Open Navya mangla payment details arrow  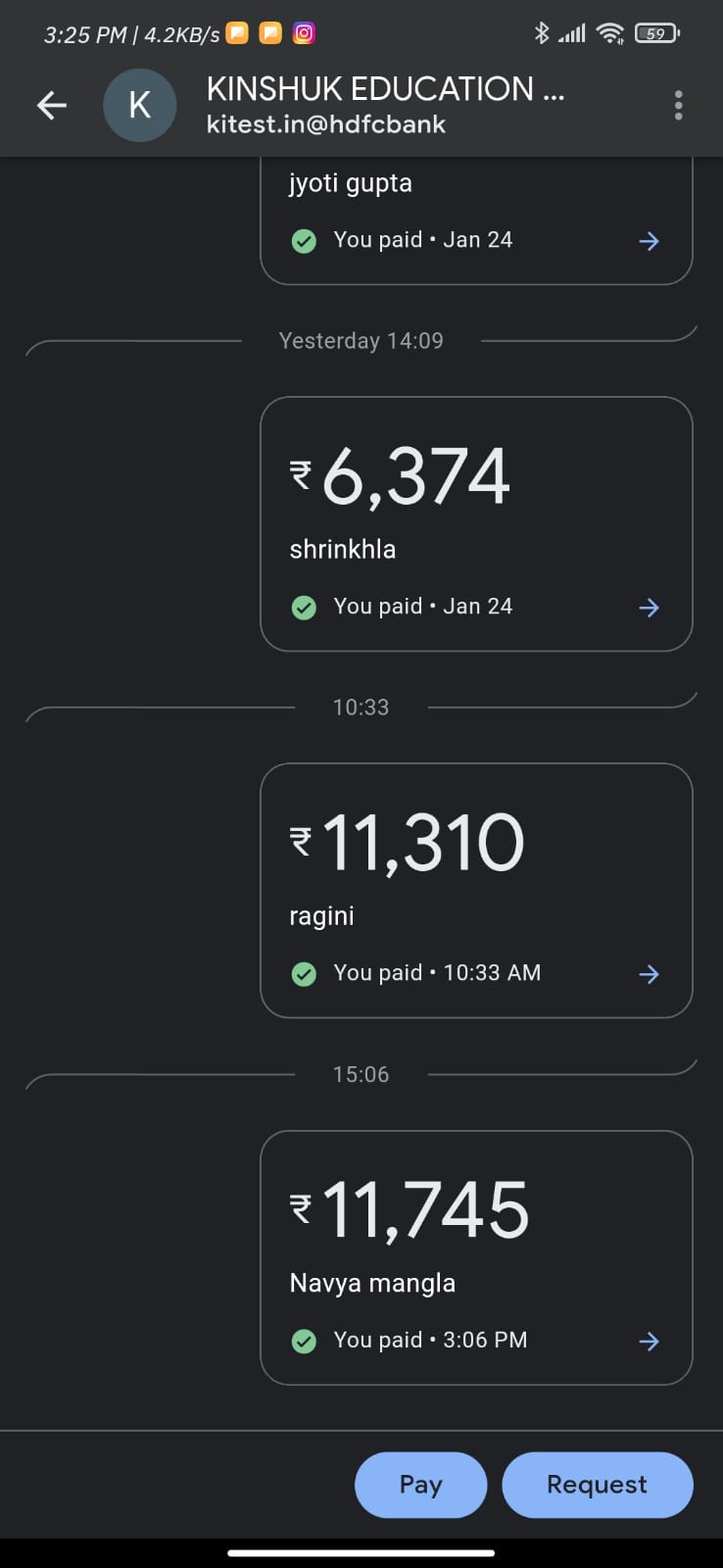click(x=649, y=1342)
